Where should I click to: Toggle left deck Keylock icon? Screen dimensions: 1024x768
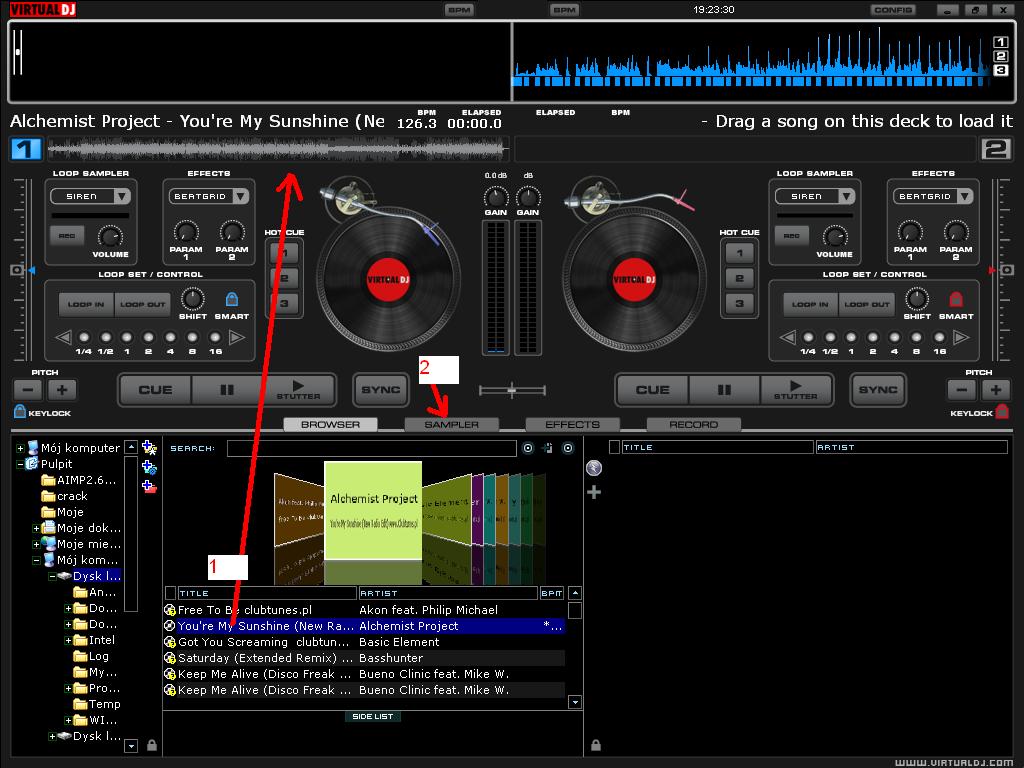point(20,411)
